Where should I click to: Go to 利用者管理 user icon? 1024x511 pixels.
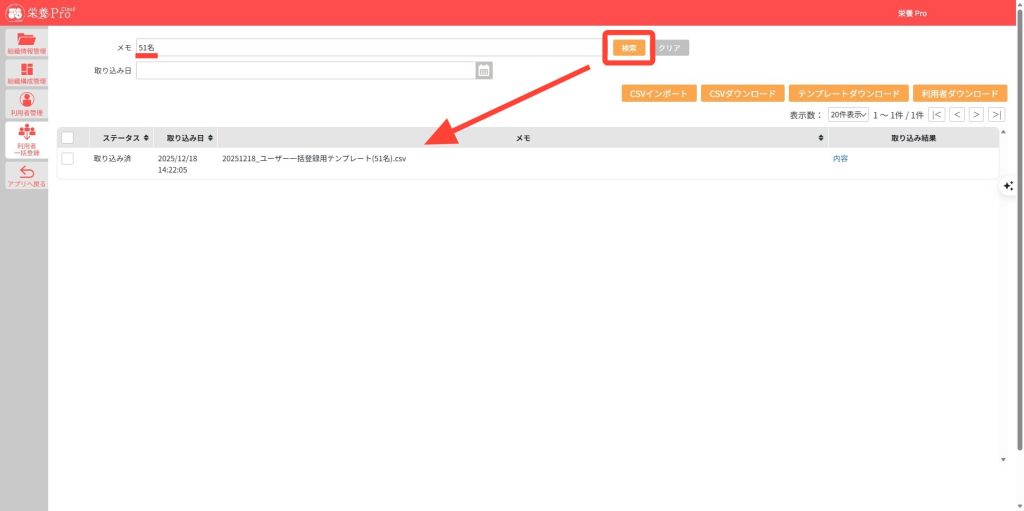[x=26, y=103]
